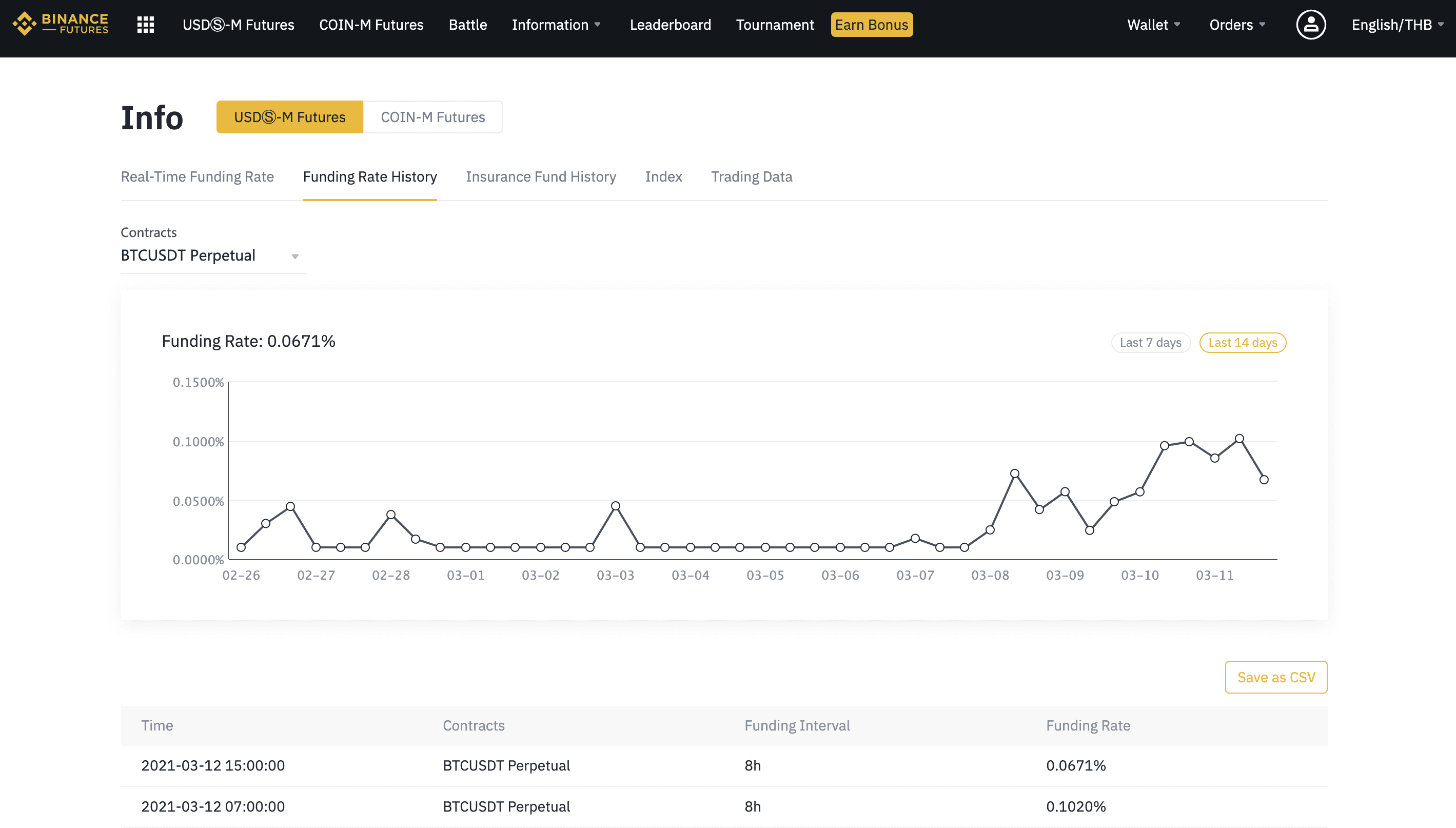The width and height of the screenshot is (1456, 828).
Task: Switch to COIN-M Futures info toggle
Action: click(432, 117)
